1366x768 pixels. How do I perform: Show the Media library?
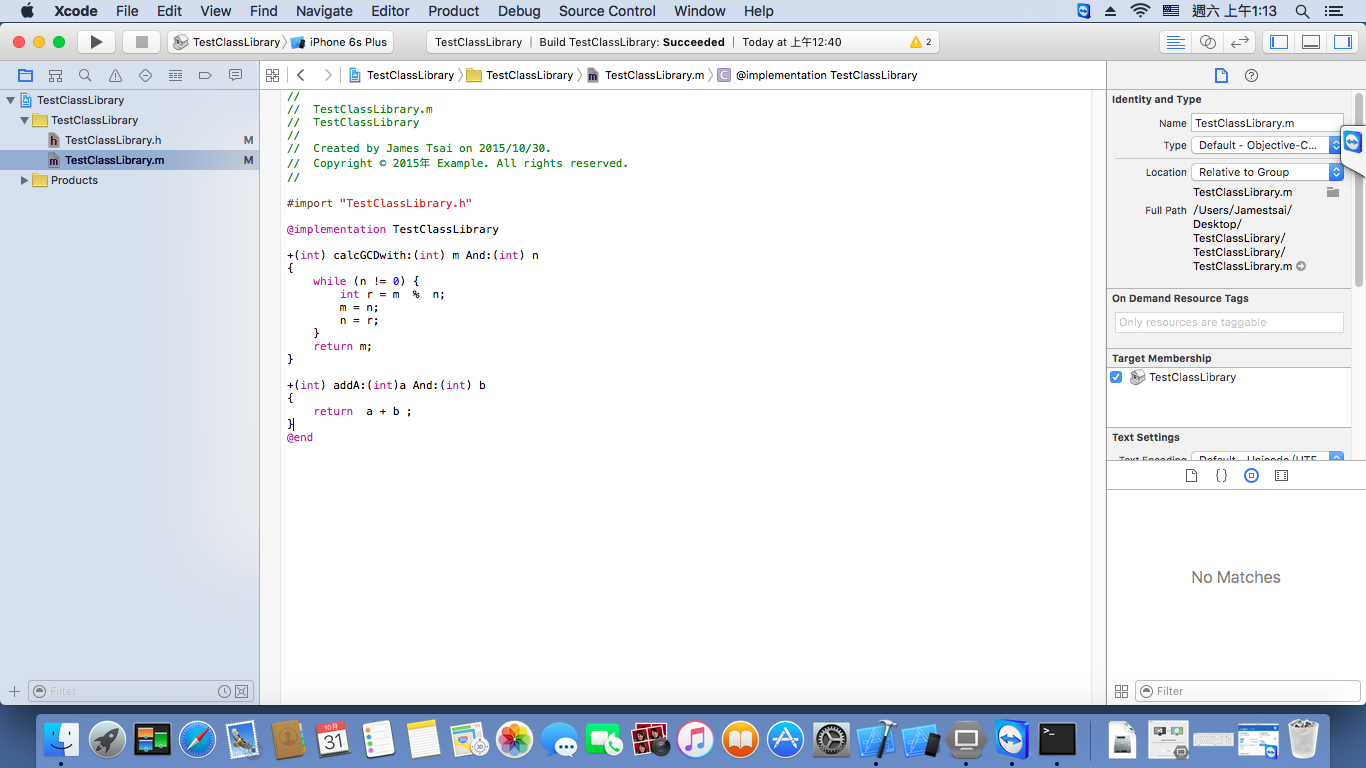(1281, 476)
